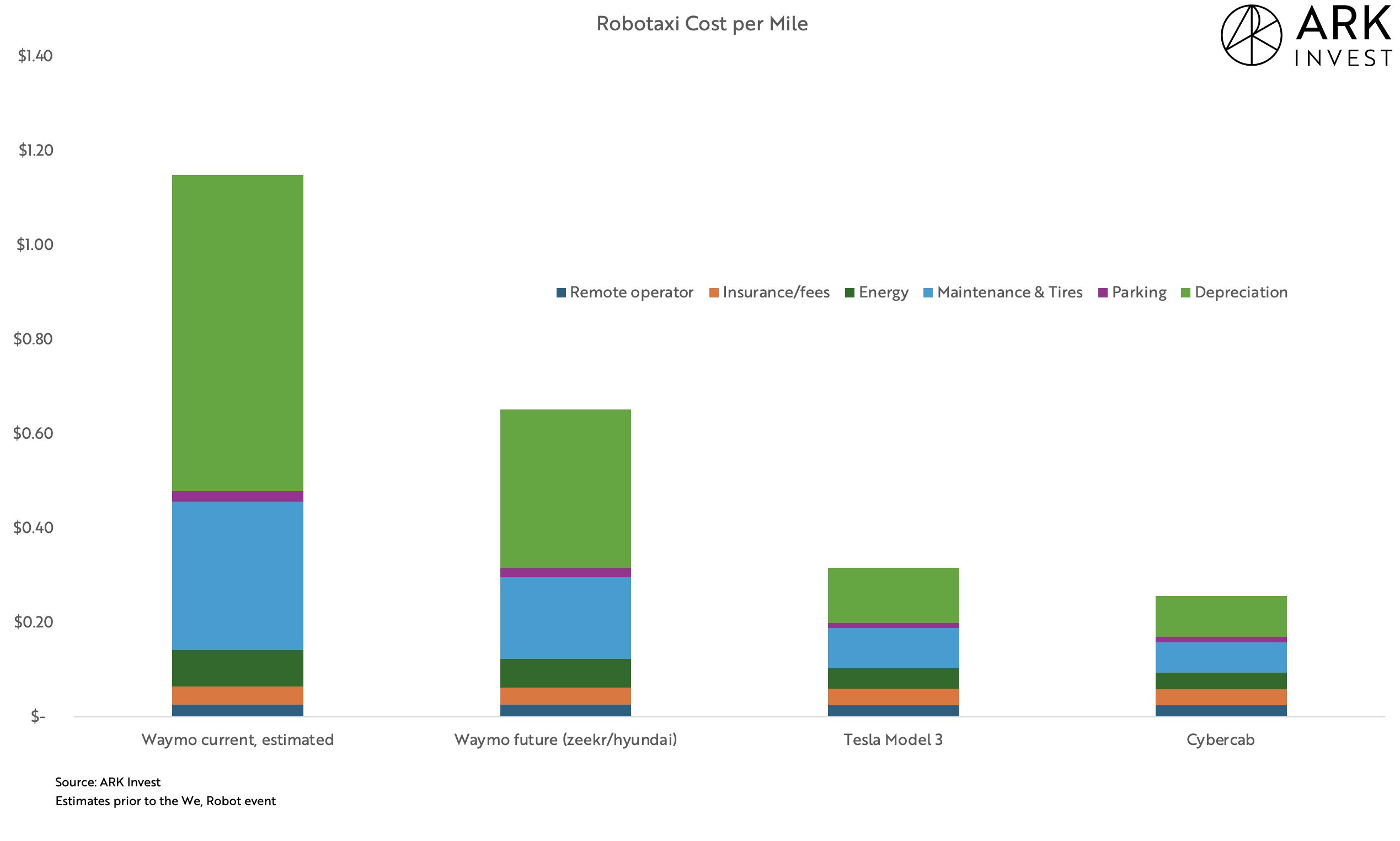The image size is (1400, 841).
Task: Select Cybercab Parking bar segment
Action: point(1221,640)
